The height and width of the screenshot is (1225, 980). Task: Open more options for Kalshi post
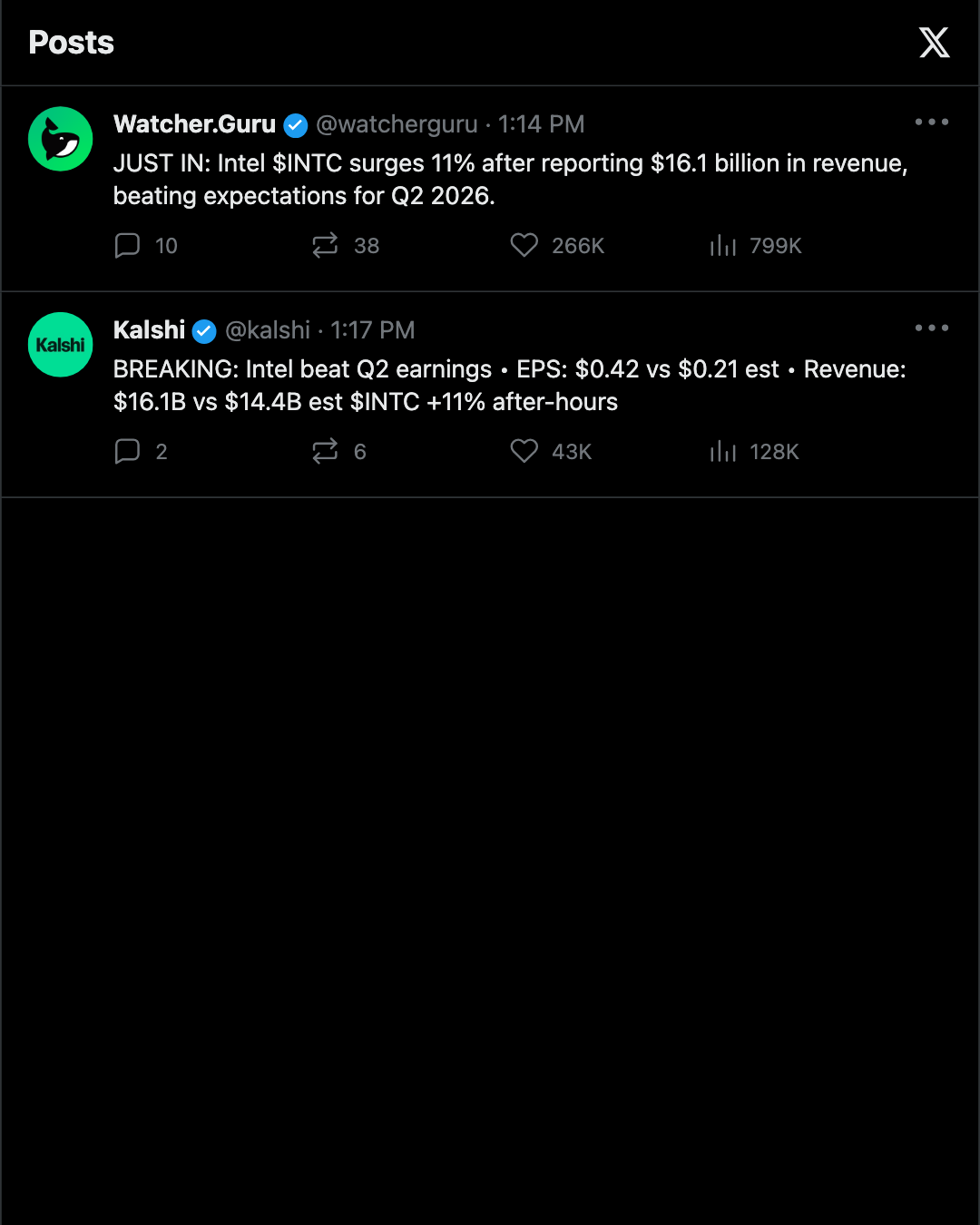pyautogui.click(x=932, y=328)
